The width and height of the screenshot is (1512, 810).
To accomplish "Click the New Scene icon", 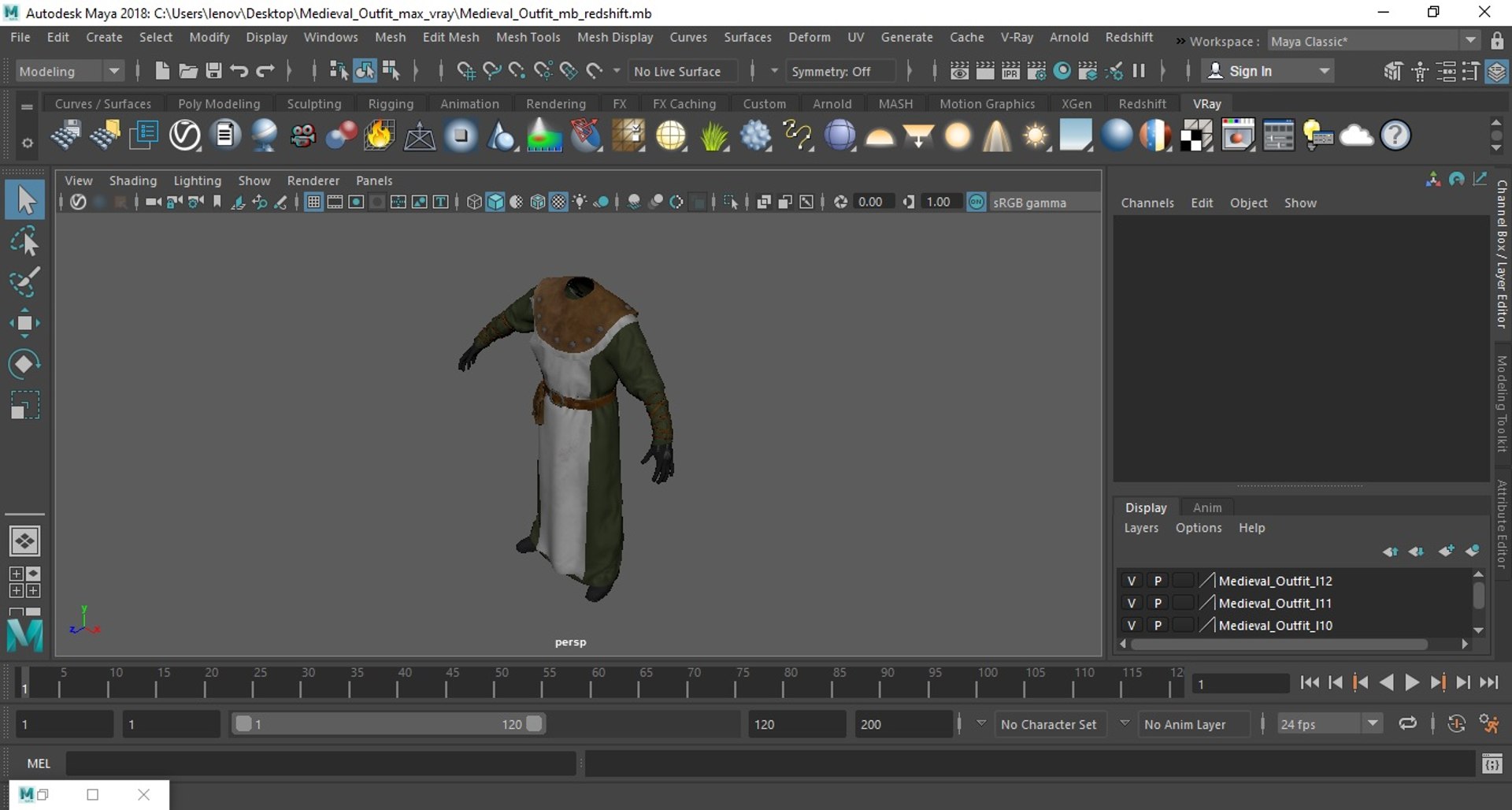I will pos(162,71).
